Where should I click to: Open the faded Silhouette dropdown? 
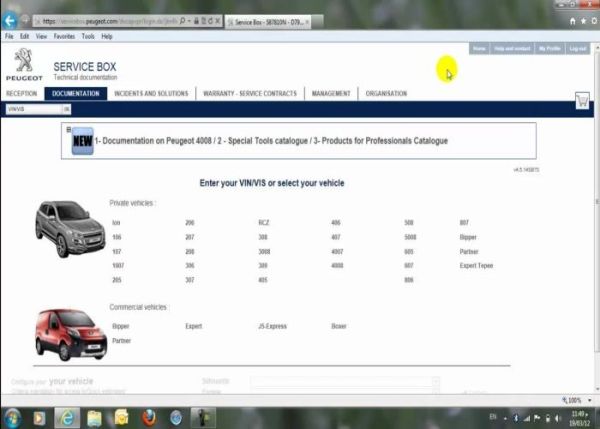[345, 381]
